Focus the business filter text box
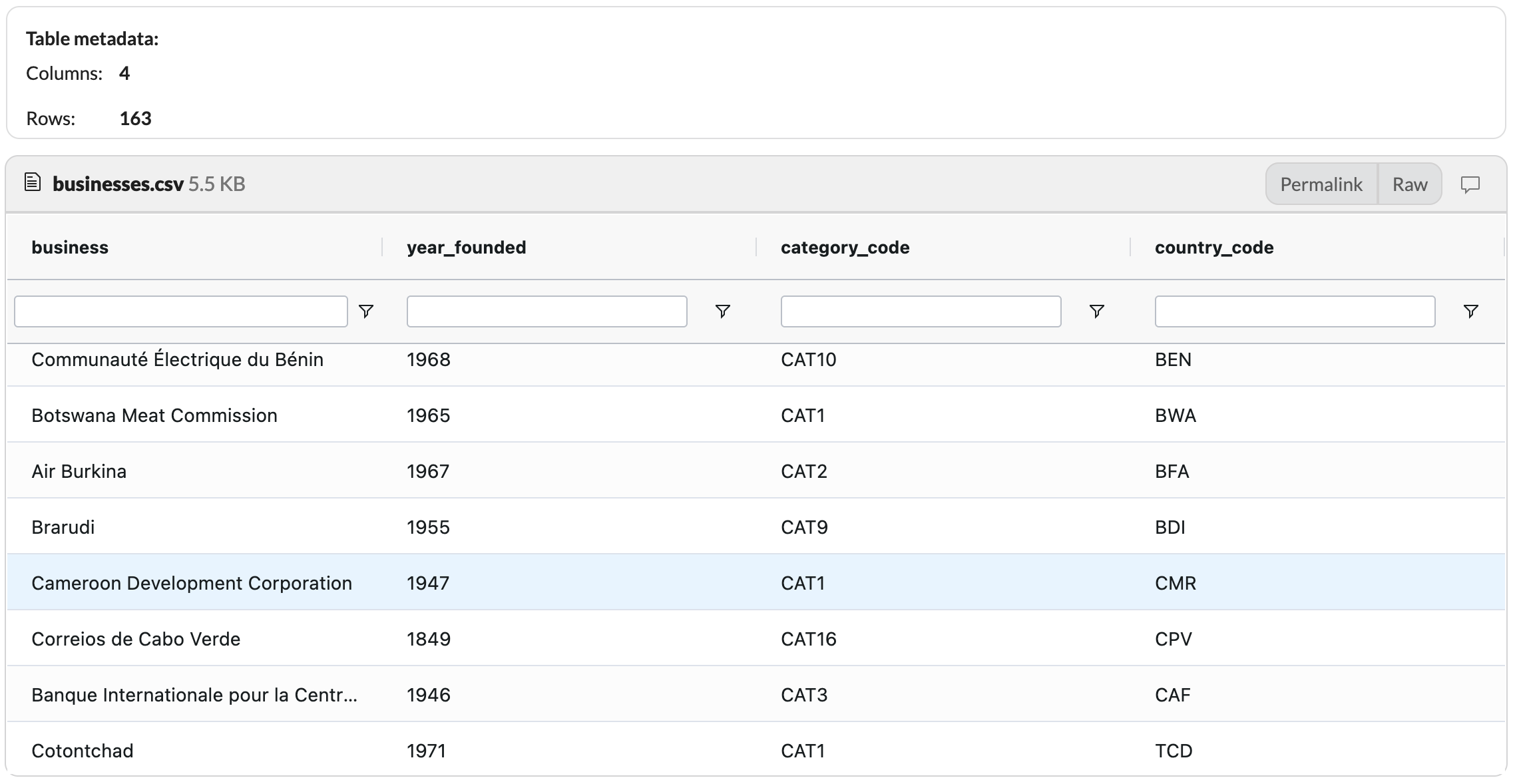 [x=181, y=311]
